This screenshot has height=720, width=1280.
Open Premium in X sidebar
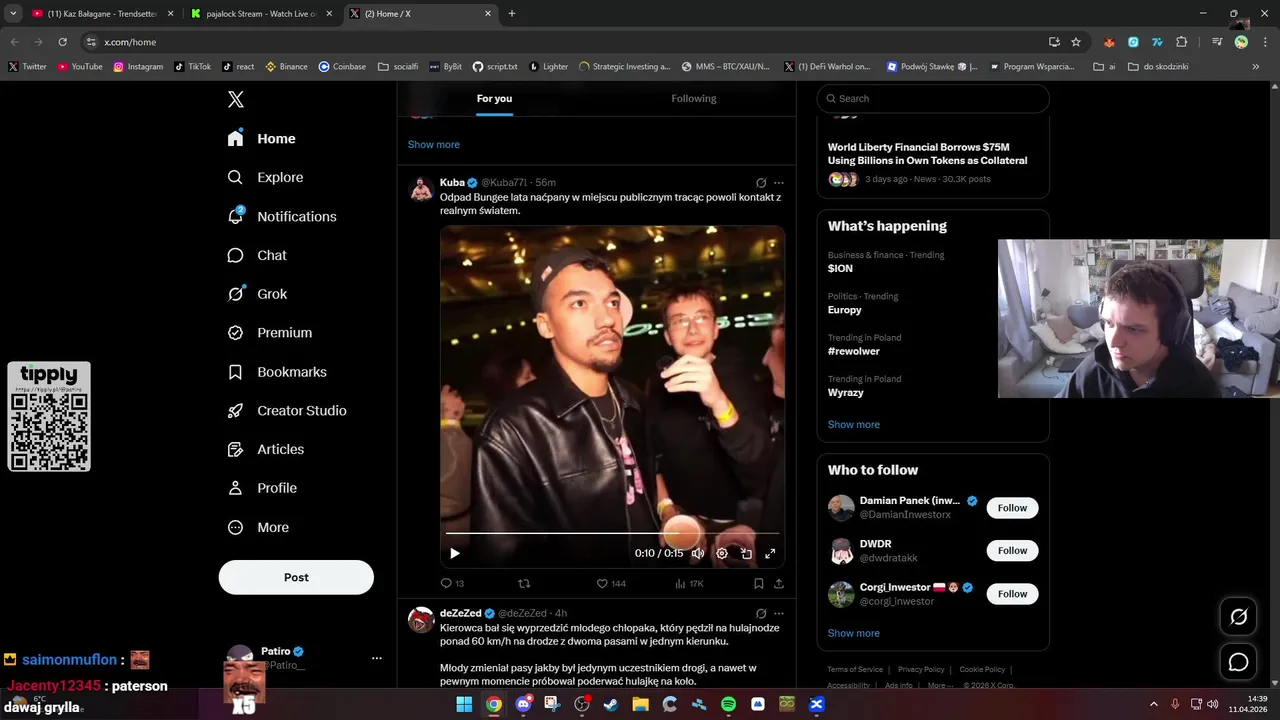click(270, 333)
